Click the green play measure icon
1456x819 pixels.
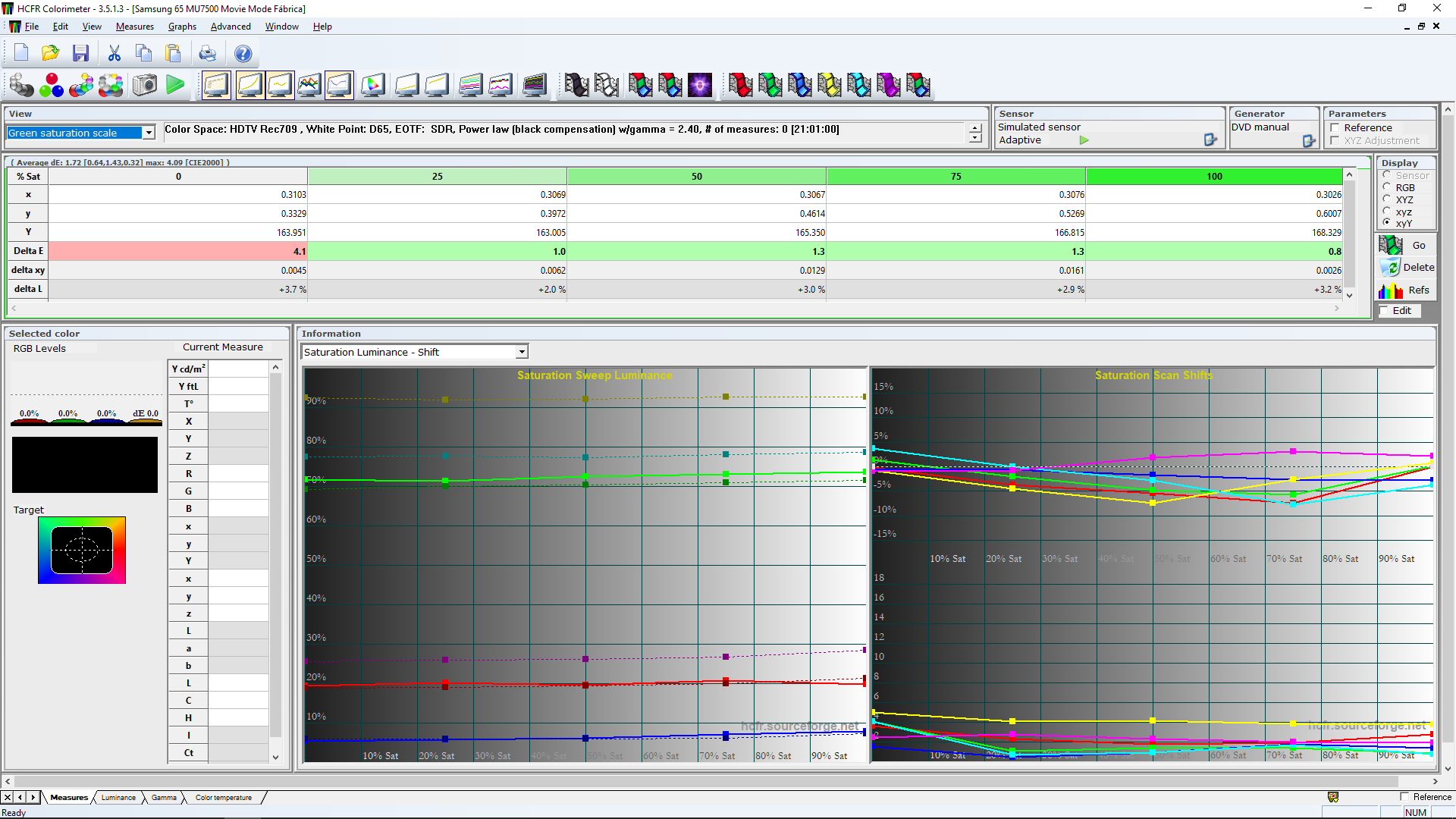[175, 85]
